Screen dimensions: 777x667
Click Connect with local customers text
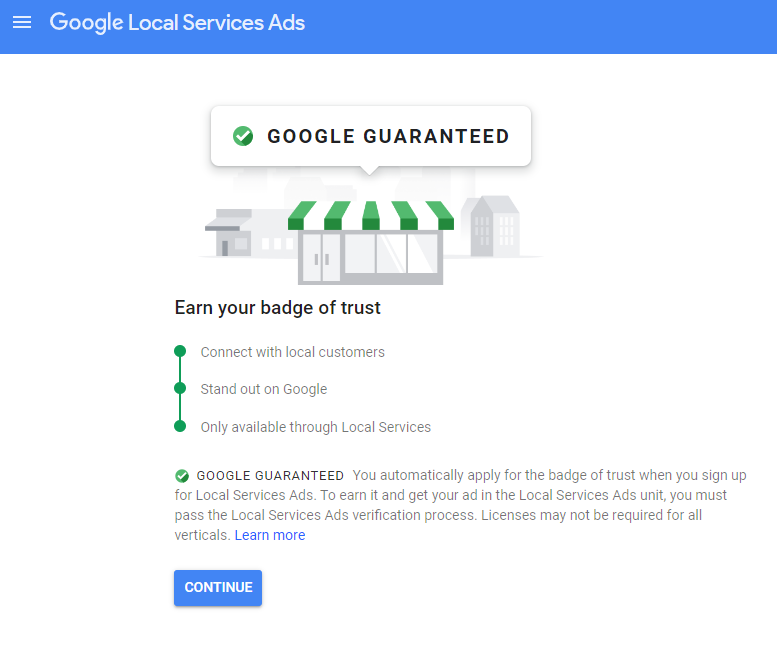coord(292,352)
